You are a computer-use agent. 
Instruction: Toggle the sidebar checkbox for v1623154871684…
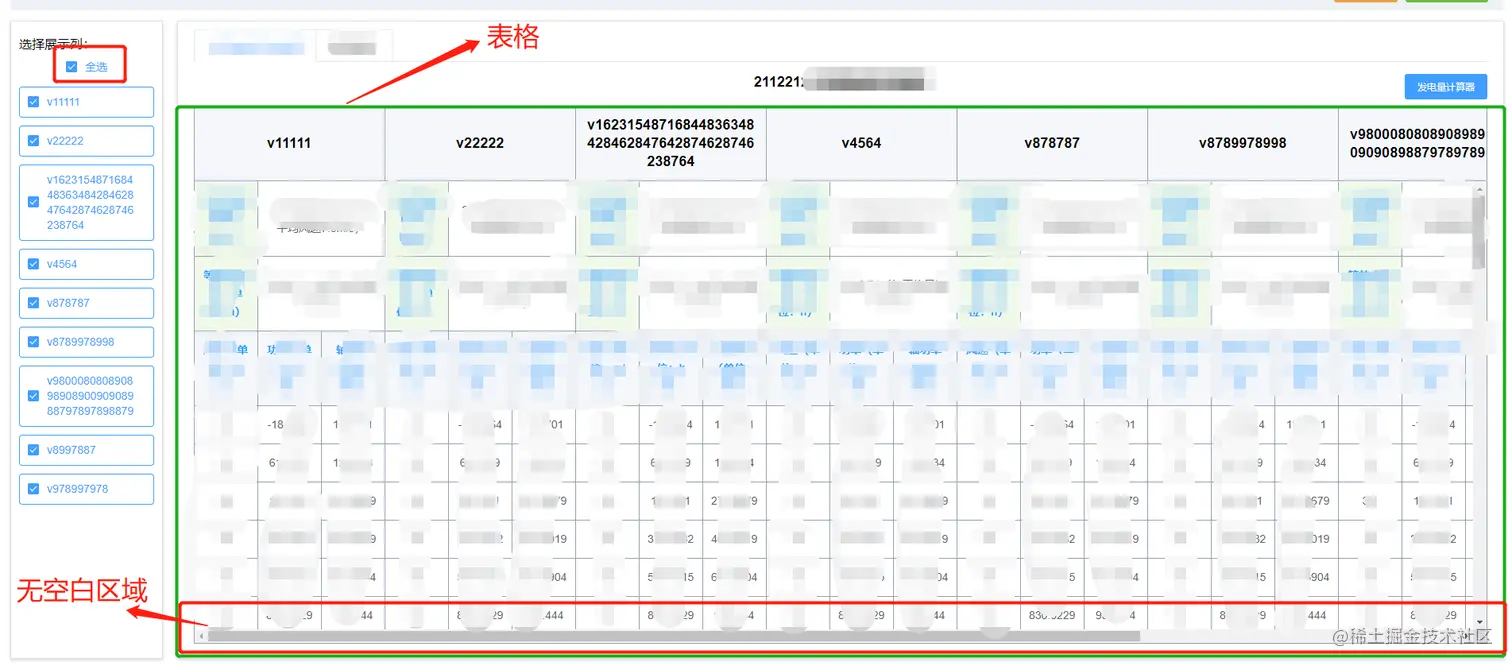pyautogui.click(x=34, y=202)
